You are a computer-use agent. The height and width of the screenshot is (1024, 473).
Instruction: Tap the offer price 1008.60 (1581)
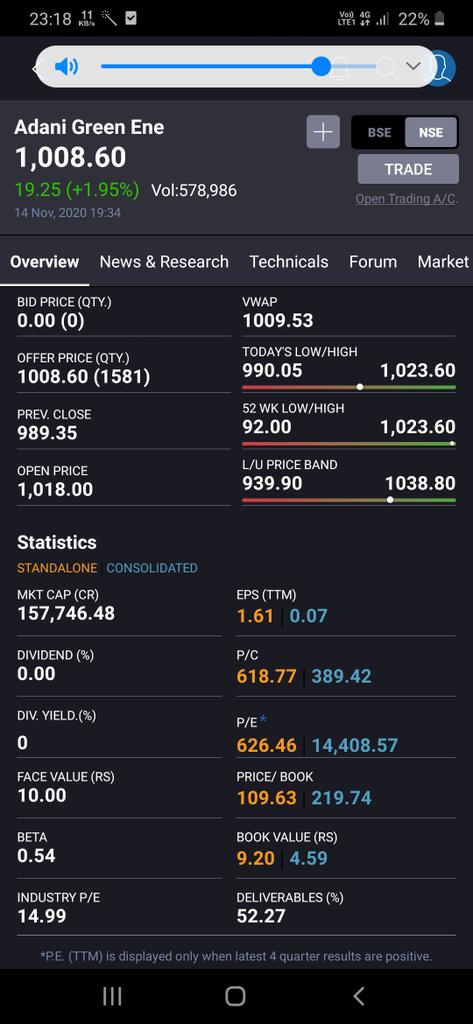(84, 377)
